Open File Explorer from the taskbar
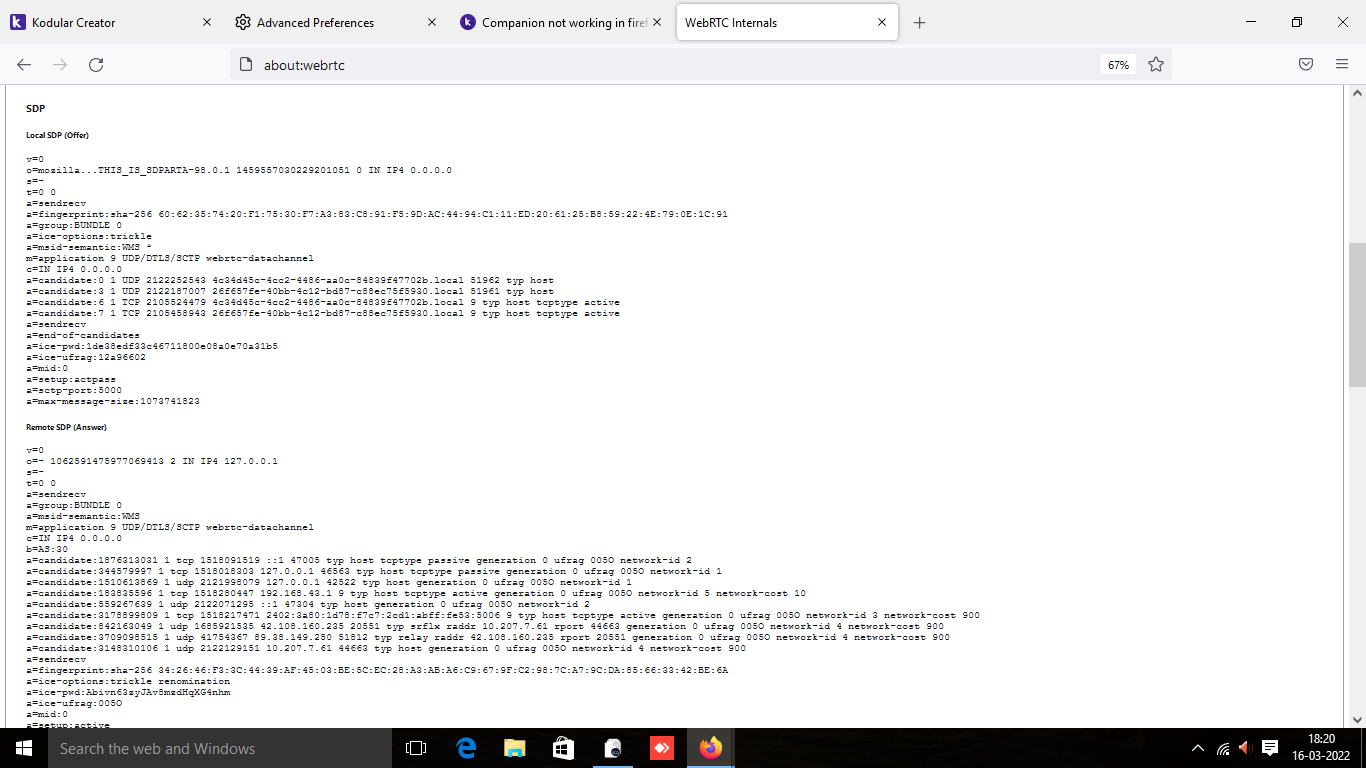Viewport: 1366px width, 768px height. coord(514,748)
